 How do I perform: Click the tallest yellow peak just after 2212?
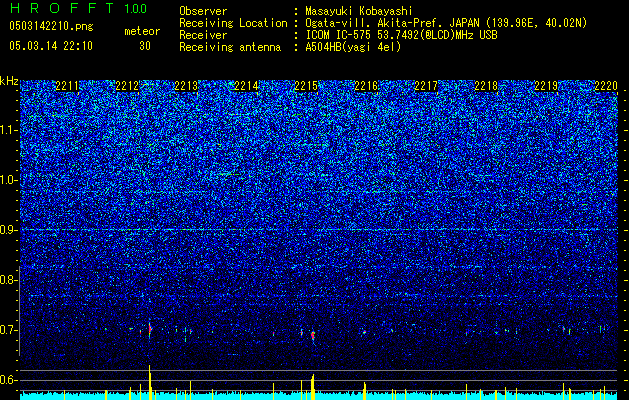pyautogui.click(x=150, y=382)
